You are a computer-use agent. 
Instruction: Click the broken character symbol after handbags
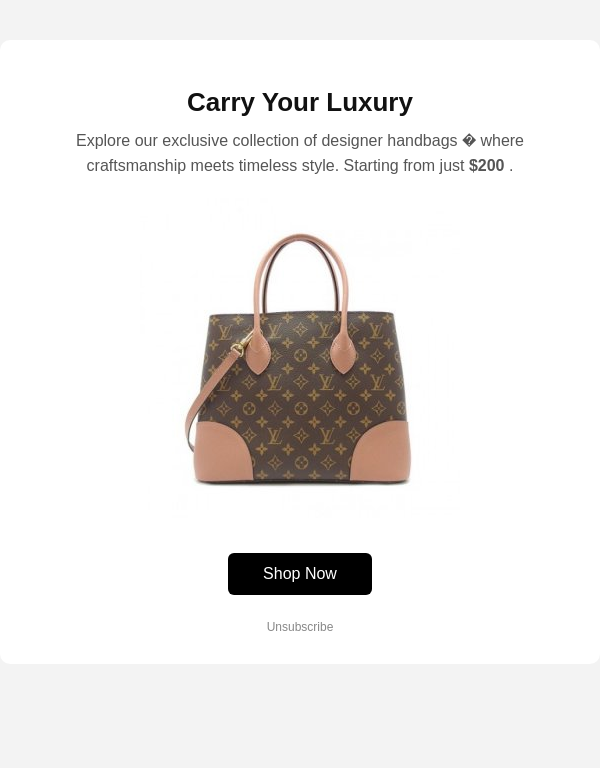pyautogui.click(x=469, y=141)
